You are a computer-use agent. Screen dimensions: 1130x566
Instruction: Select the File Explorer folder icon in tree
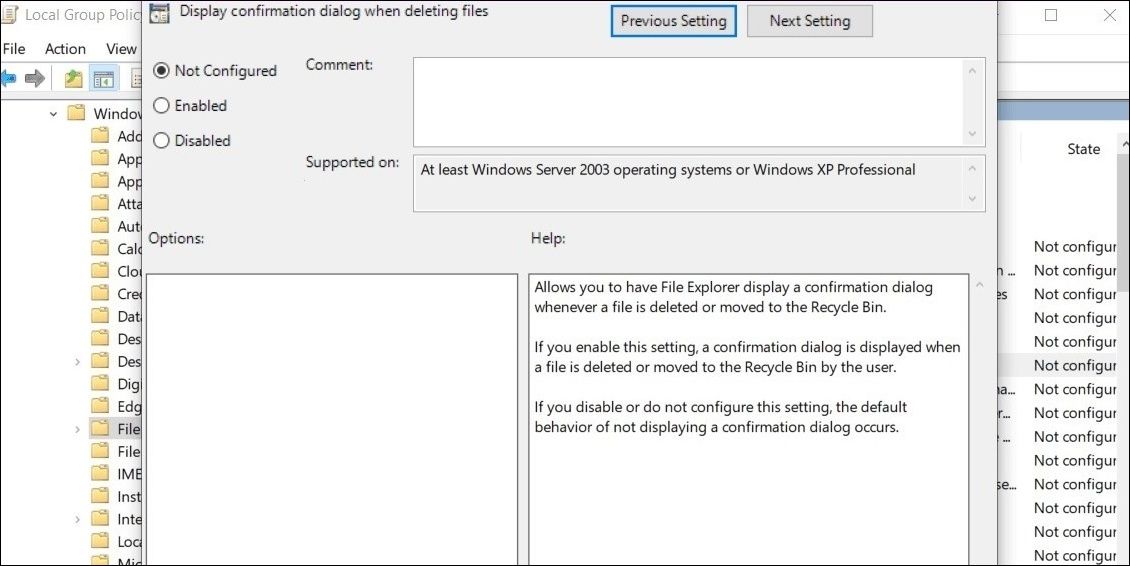100,428
